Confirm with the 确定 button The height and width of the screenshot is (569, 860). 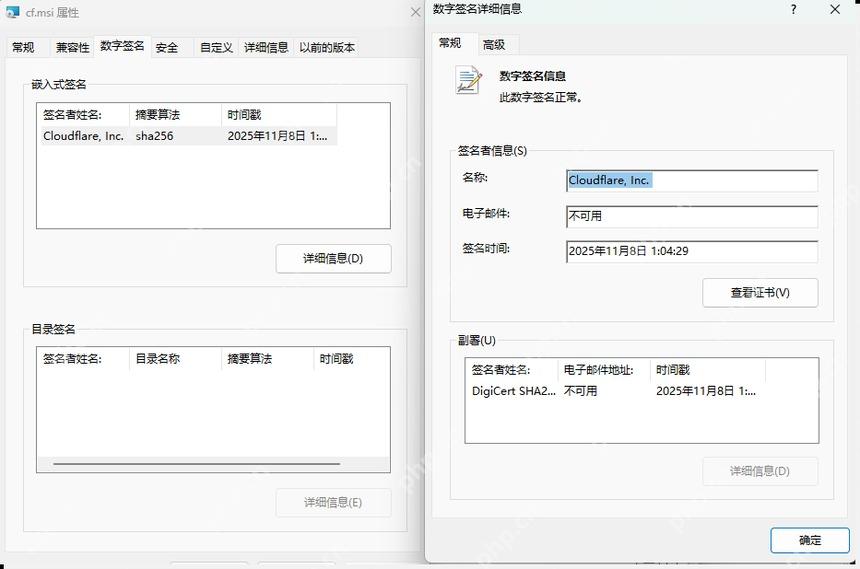(810, 540)
